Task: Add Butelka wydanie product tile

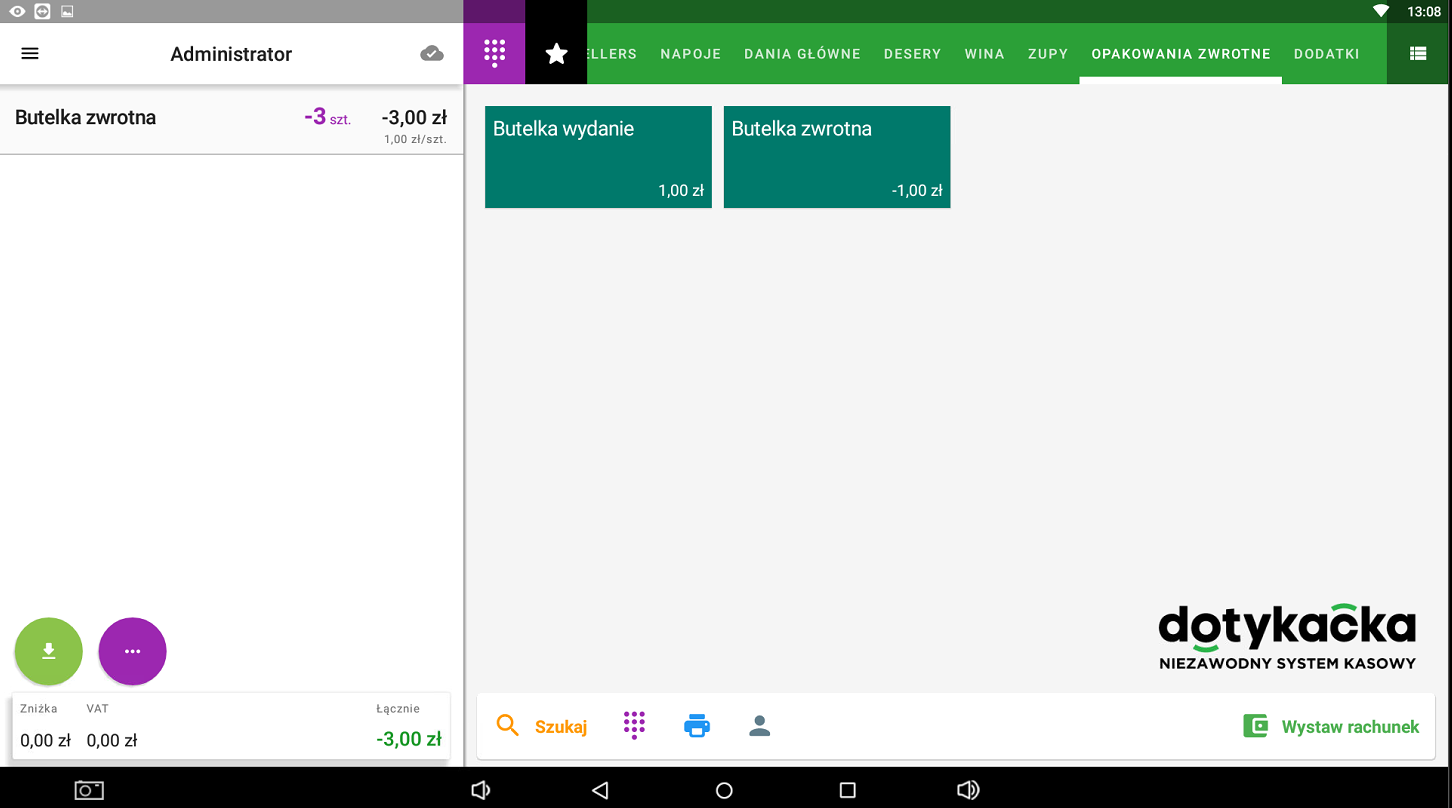Action: [598, 157]
